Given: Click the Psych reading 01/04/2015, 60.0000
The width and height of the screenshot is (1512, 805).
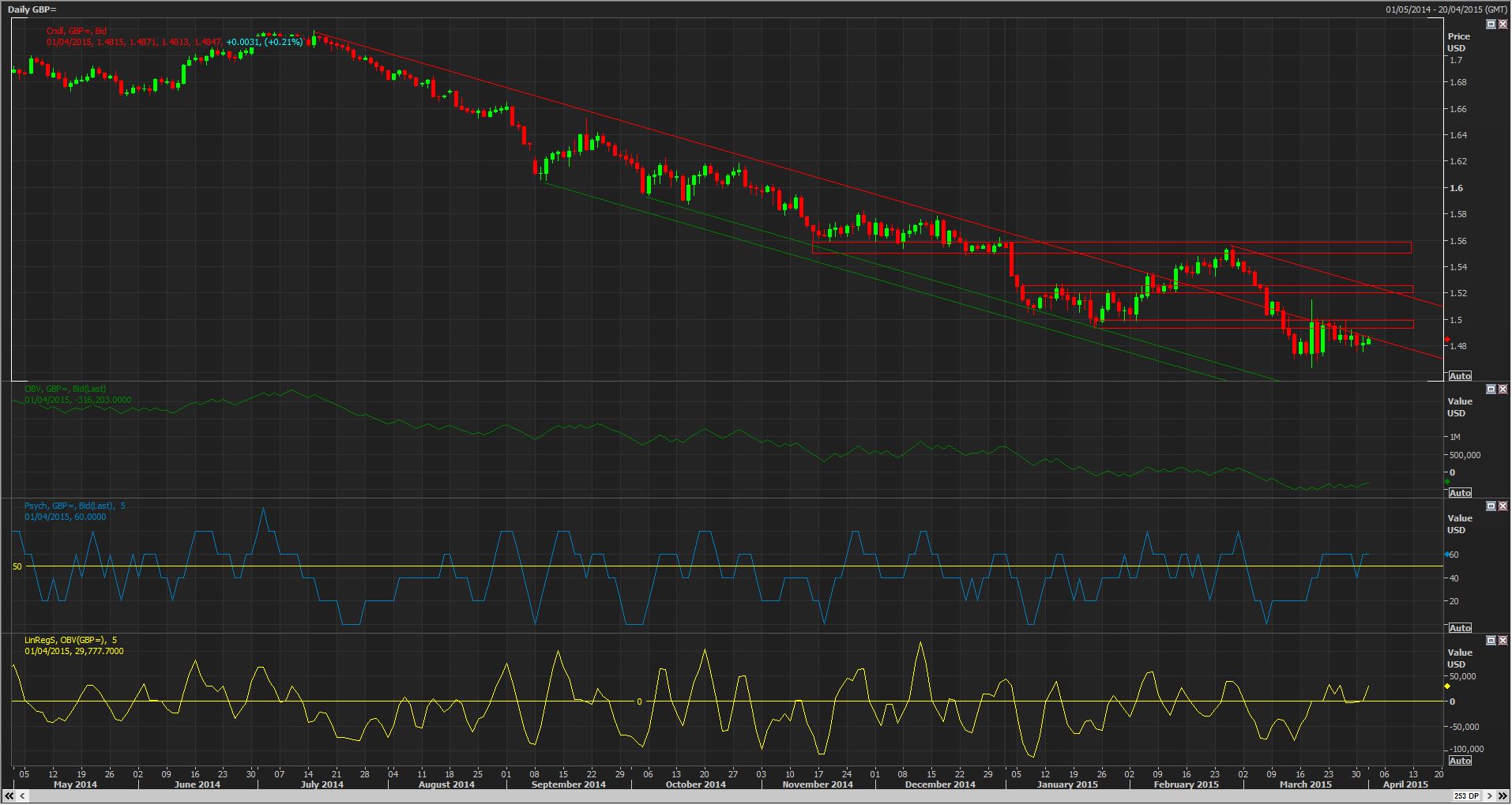Looking at the screenshot, I should click(x=65, y=517).
